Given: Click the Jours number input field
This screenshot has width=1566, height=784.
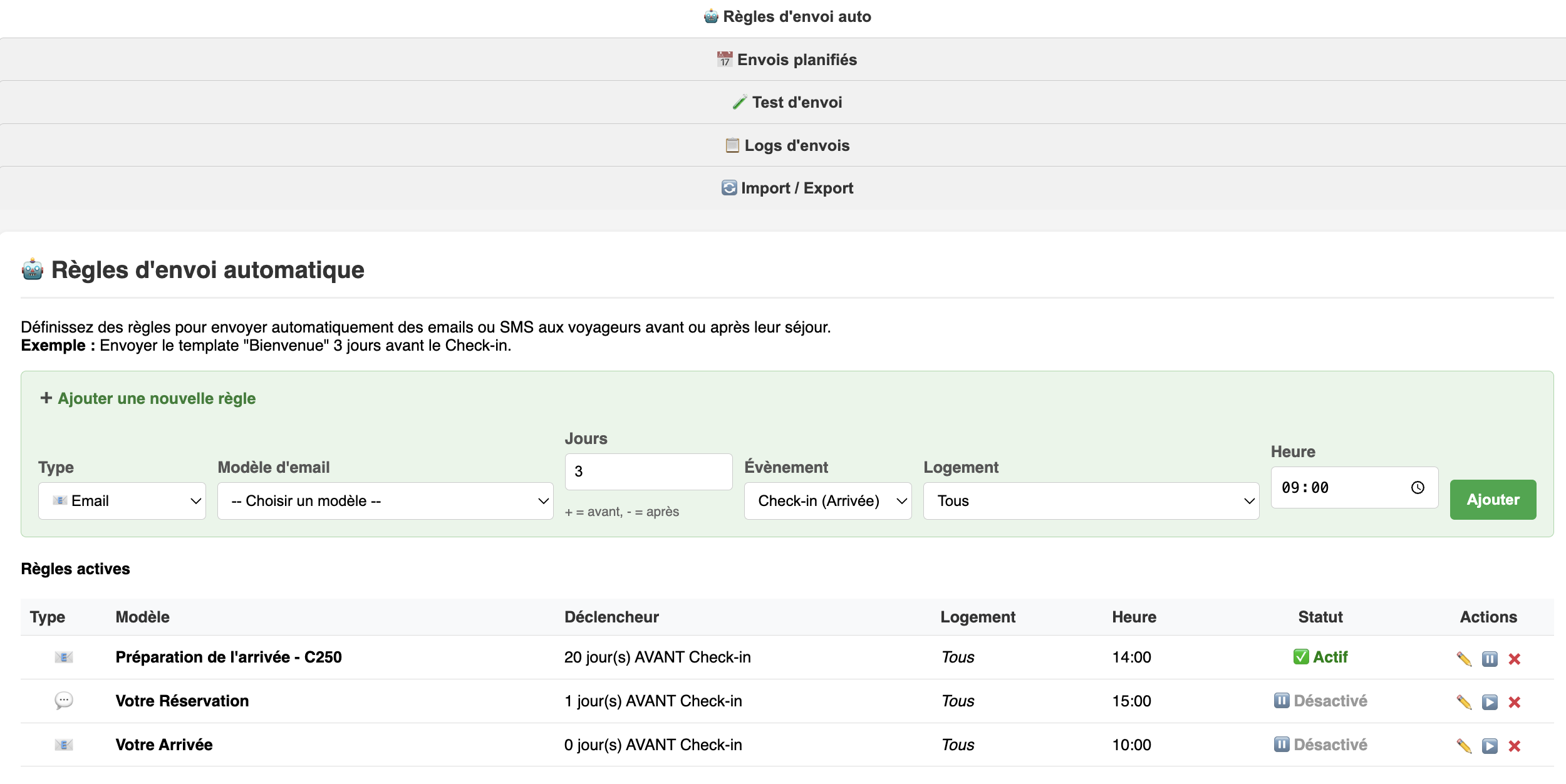Looking at the screenshot, I should [648, 472].
